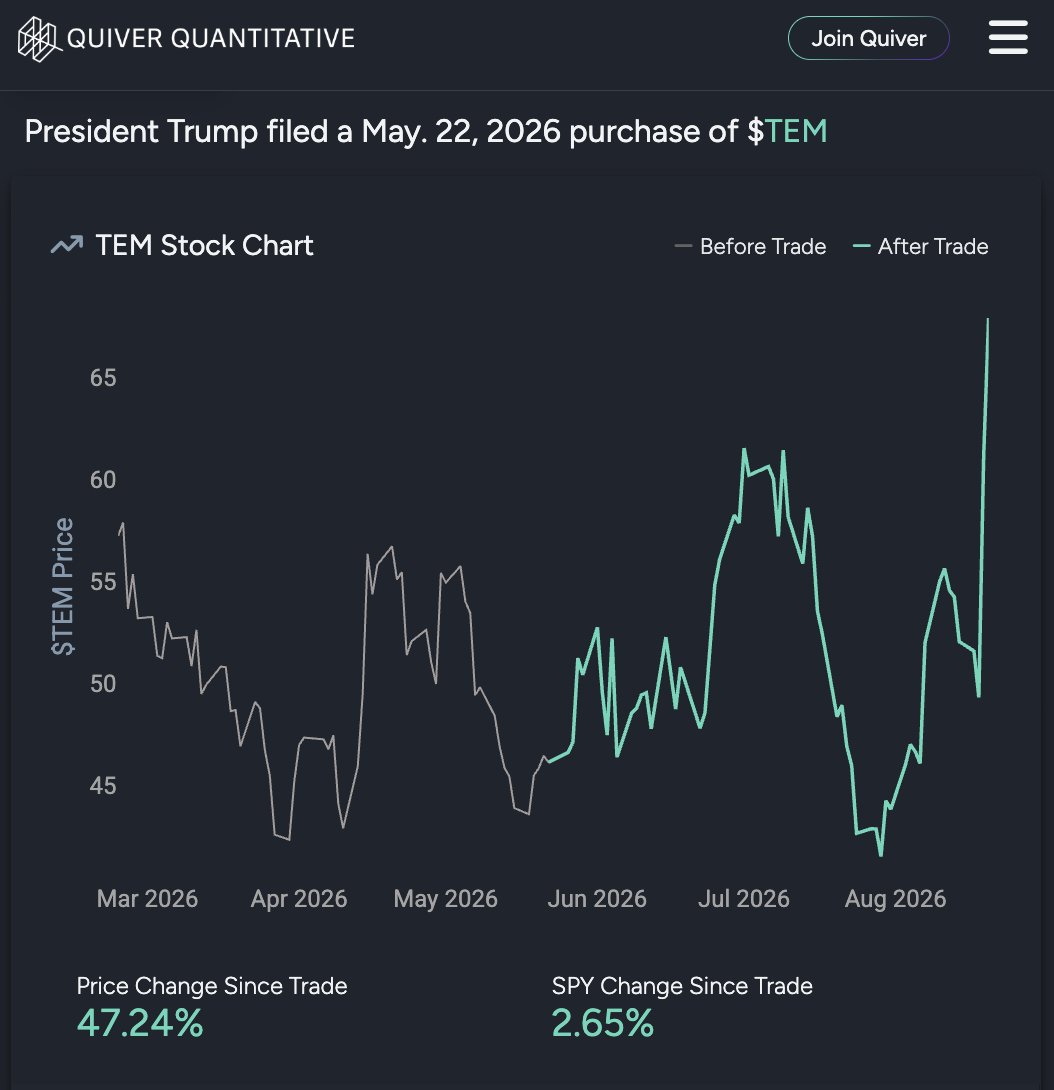The width and height of the screenshot is (1054, 1090).
Task: Toggle the Before Trade legend entry
Action: [750, 246]
